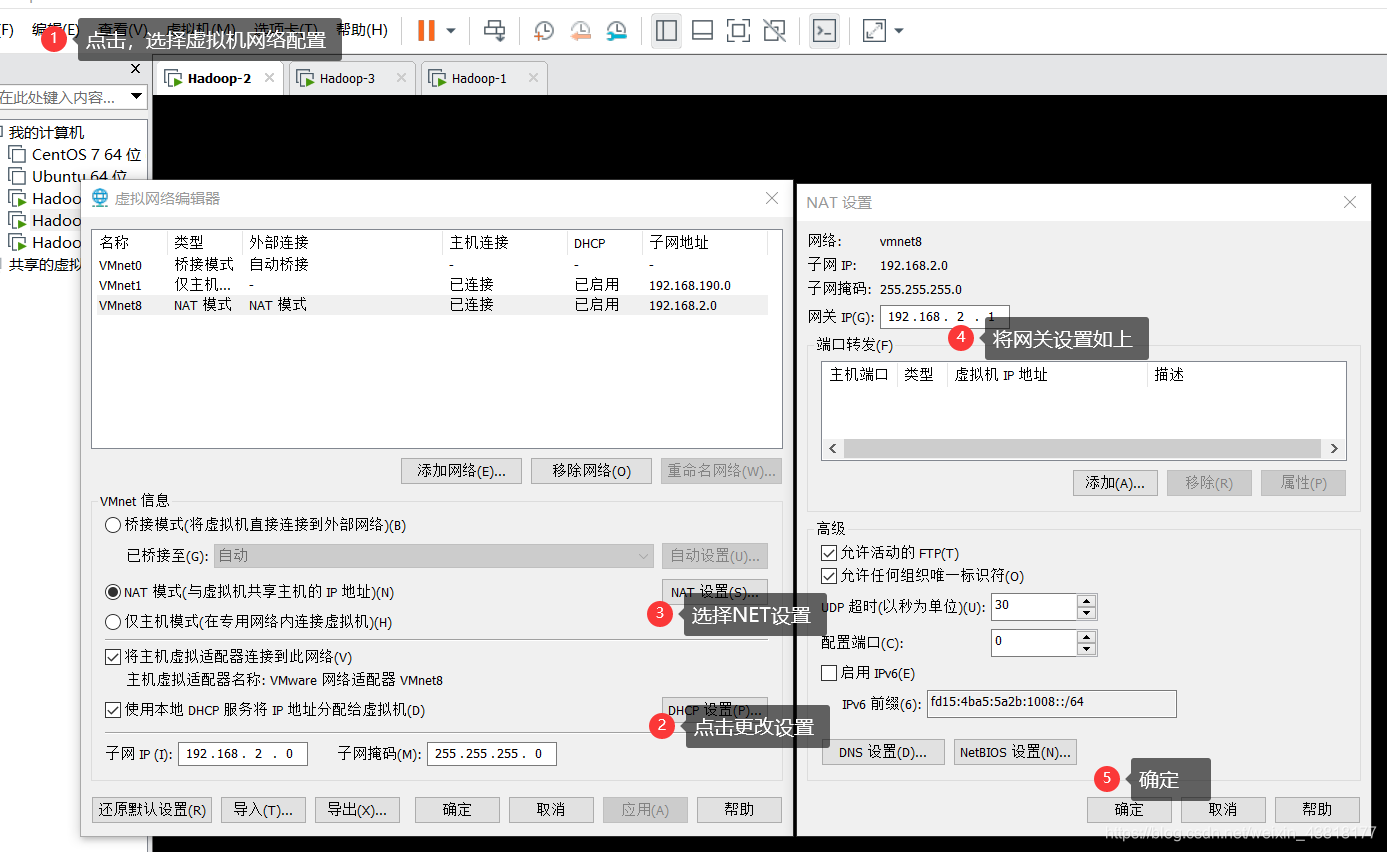Open the 已桥接至 combo box
The image size is (1387, 852).
[435, 555]
